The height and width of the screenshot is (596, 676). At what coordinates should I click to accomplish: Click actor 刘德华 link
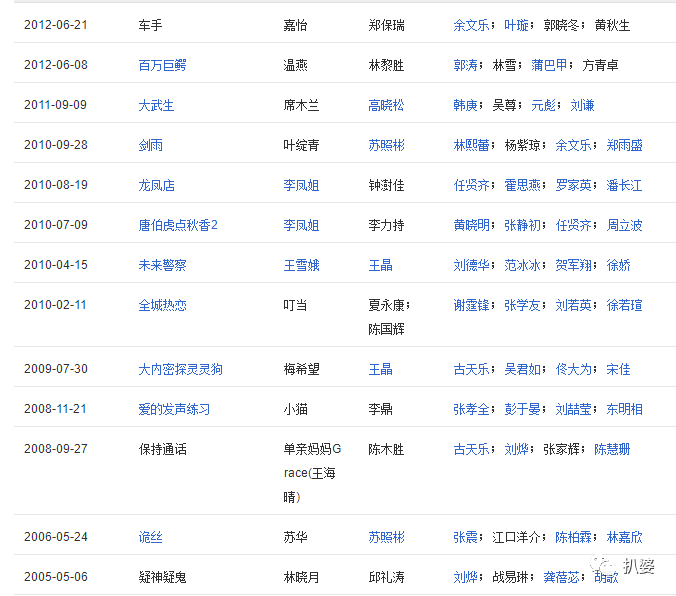pyautogui.click(x=471, y=265)
